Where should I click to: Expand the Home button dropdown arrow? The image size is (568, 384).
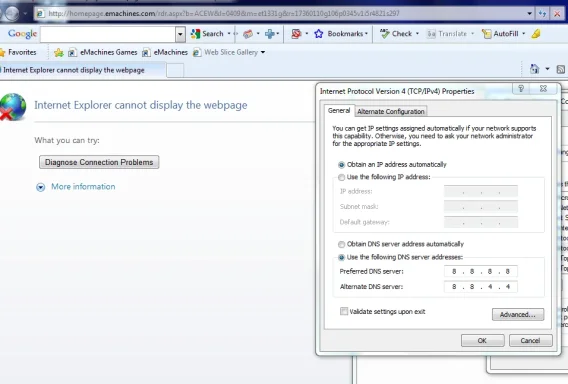[x=547, y=69]
